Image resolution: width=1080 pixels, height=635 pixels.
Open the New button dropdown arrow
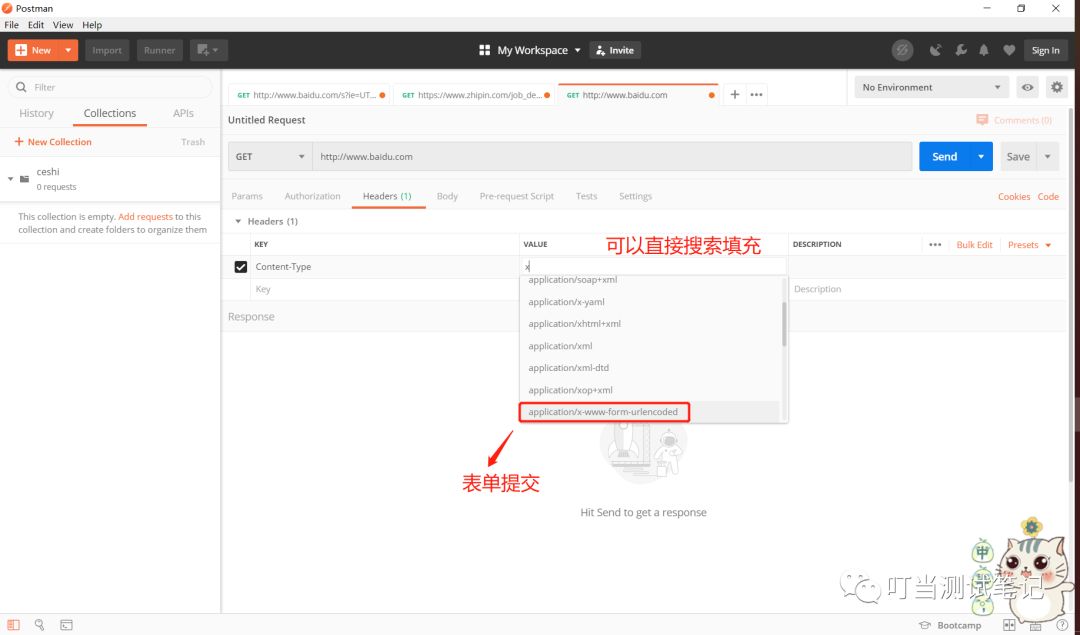(x=68, y=50)
